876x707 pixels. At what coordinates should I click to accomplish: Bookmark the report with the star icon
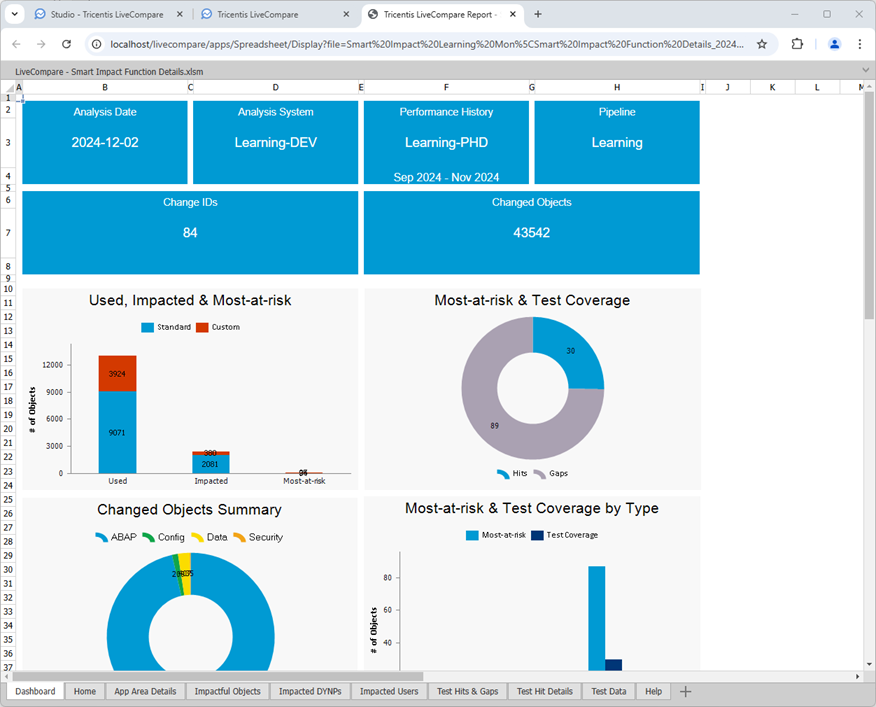759,45
